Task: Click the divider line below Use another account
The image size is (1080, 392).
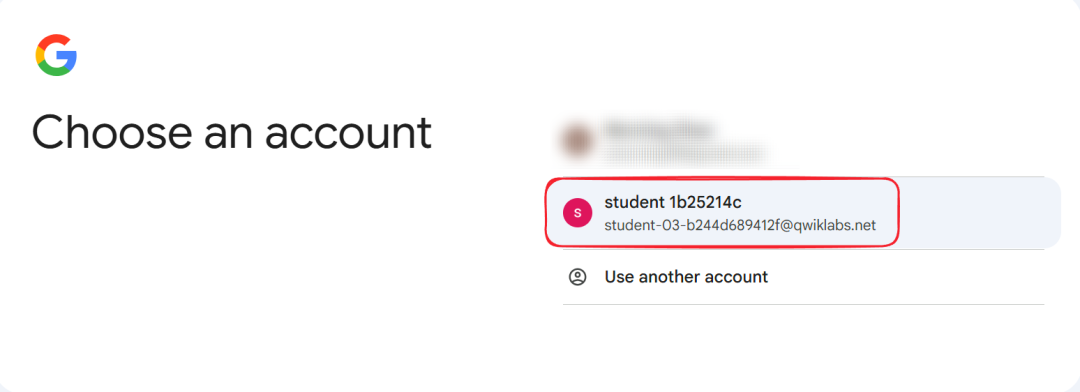Action: (803, 304)
